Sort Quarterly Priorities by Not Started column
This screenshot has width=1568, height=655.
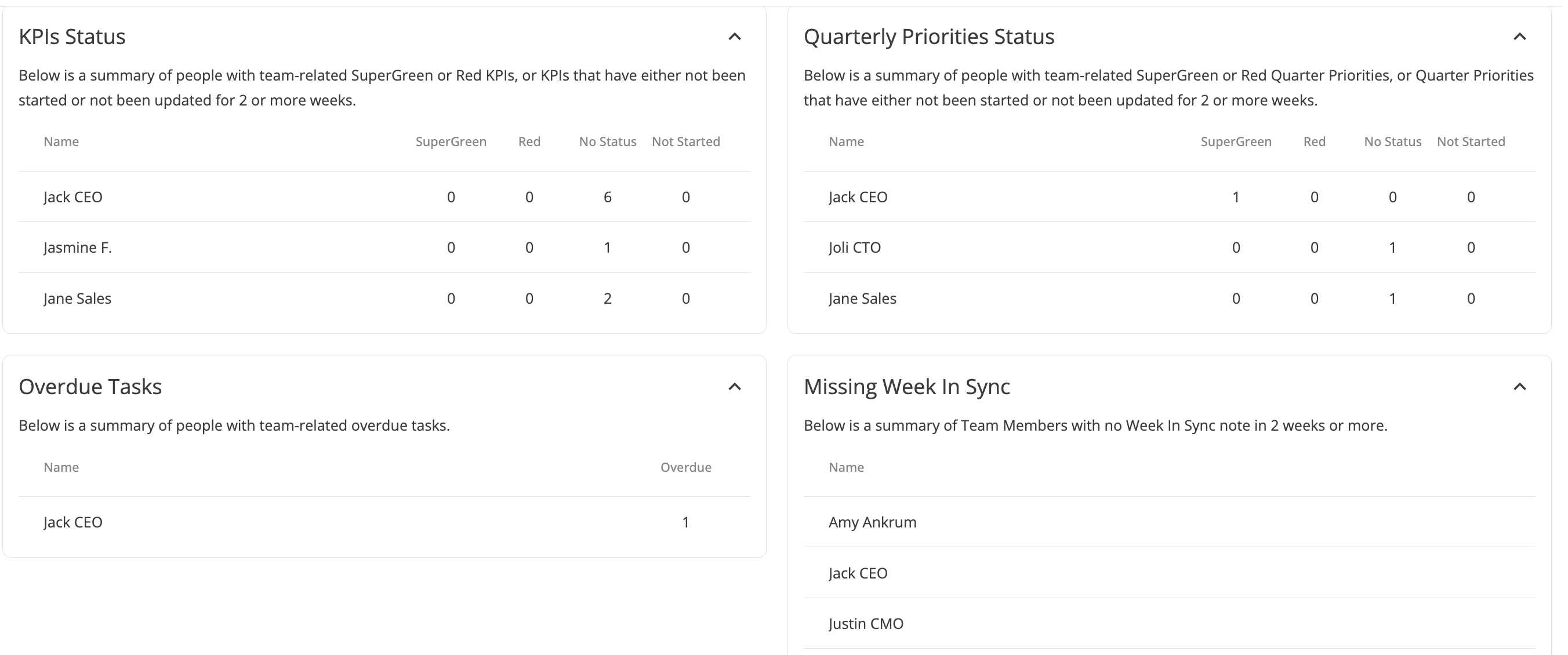pyautogui.click(x=1471, y=141)
